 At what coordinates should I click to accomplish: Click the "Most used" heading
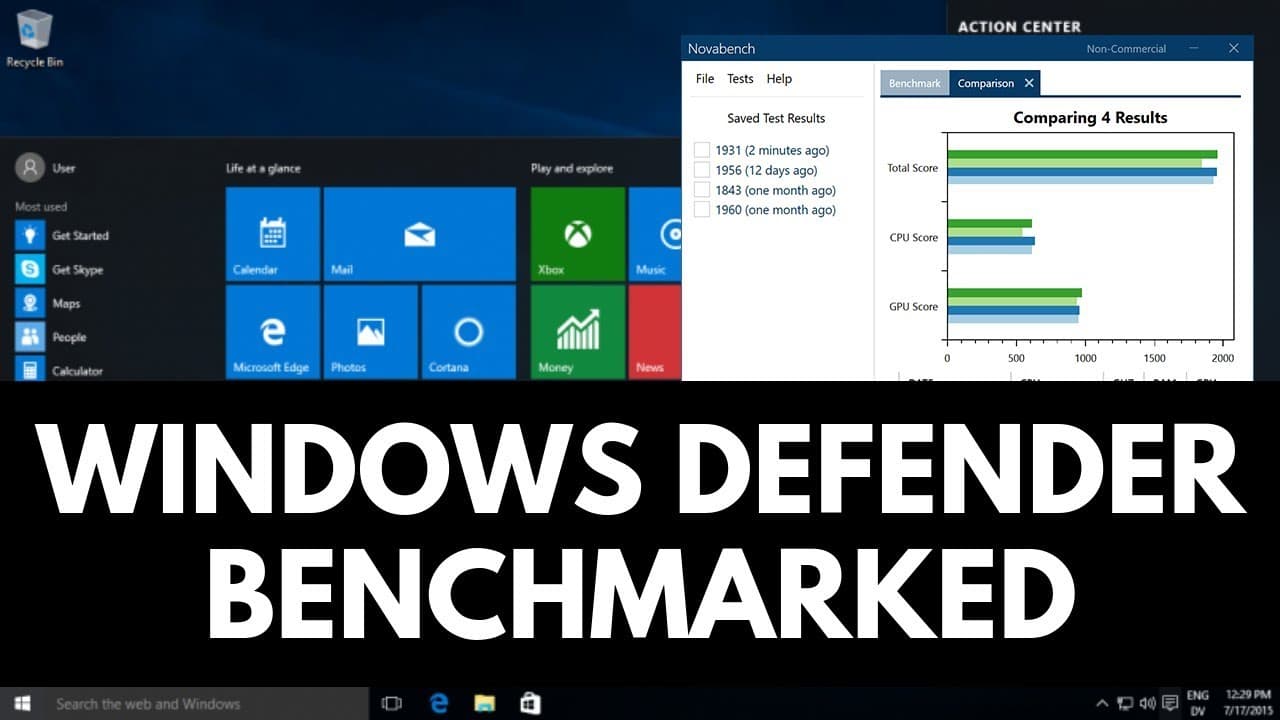coord(41,207)
